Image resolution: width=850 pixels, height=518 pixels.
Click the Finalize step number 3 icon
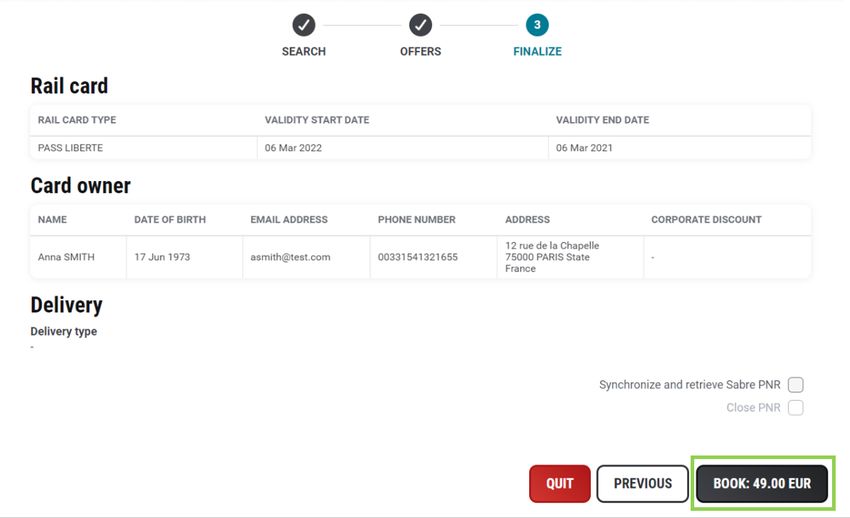pos(537,25)
